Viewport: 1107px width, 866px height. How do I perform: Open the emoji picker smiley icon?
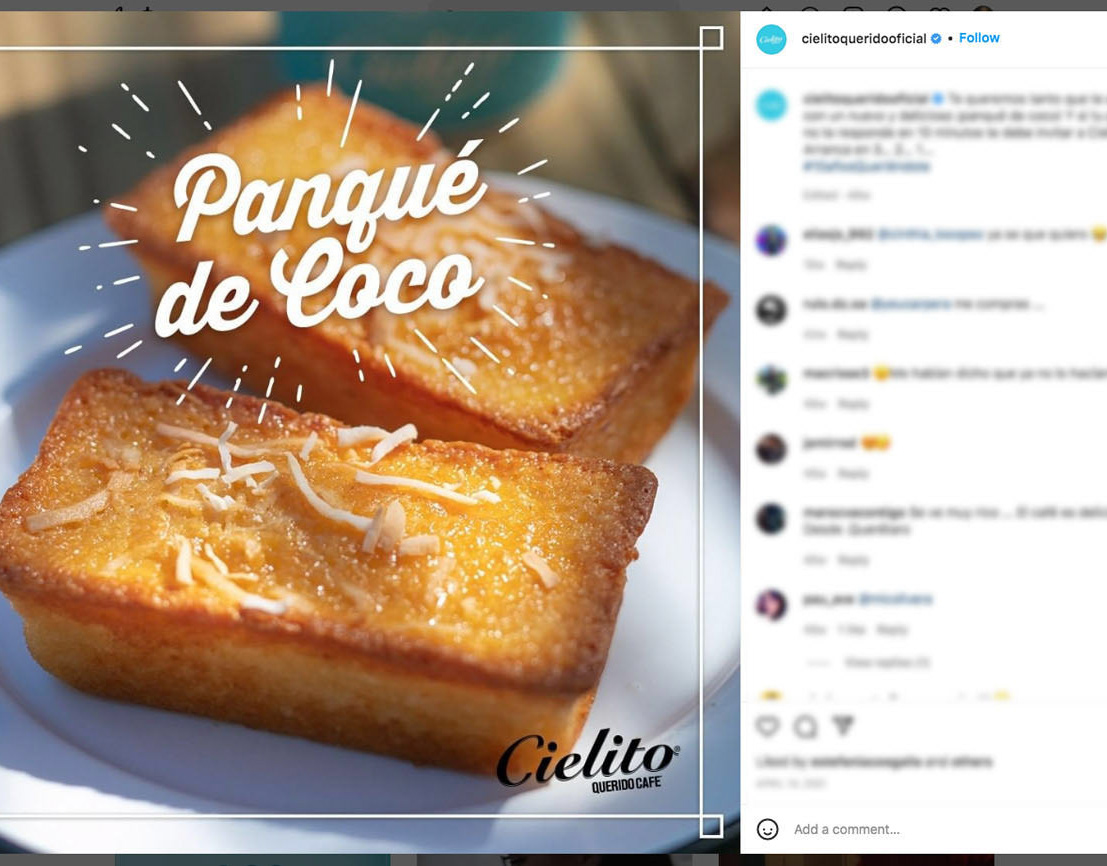[767, 829]
